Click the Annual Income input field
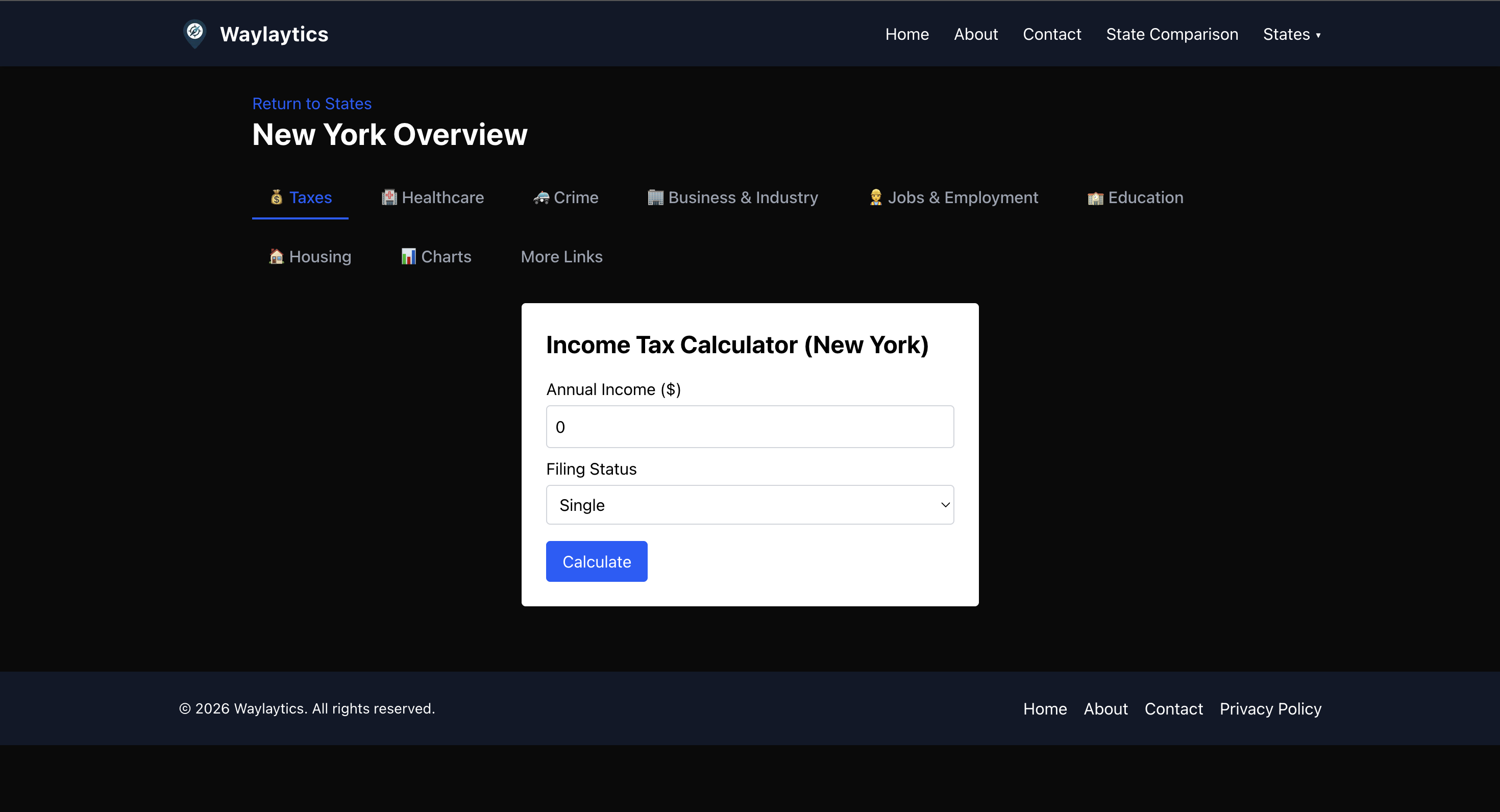The width and height of the screenshot is (1500, 812). 749,426
